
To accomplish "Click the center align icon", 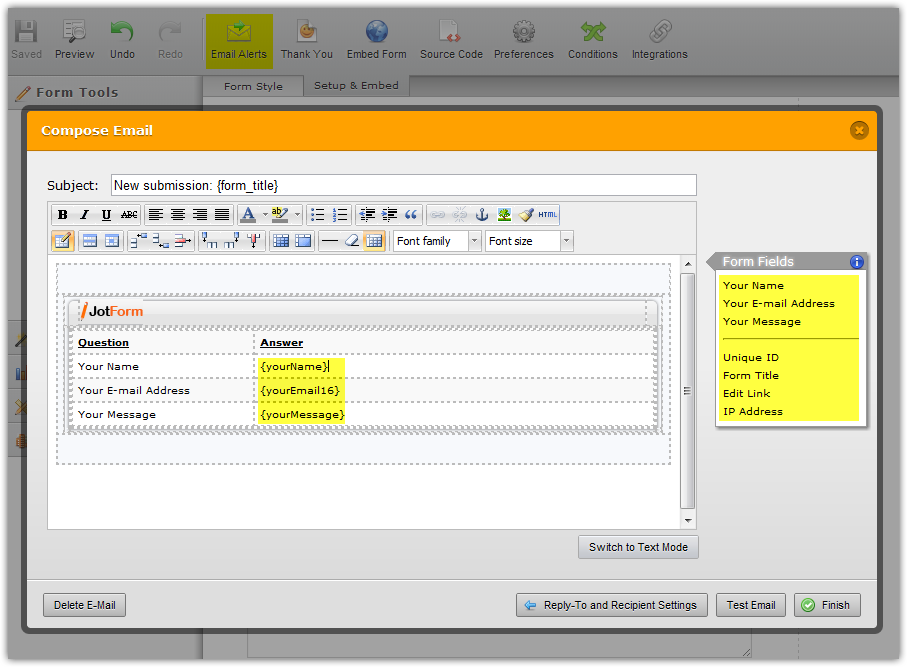I will [x=178, y=215].
